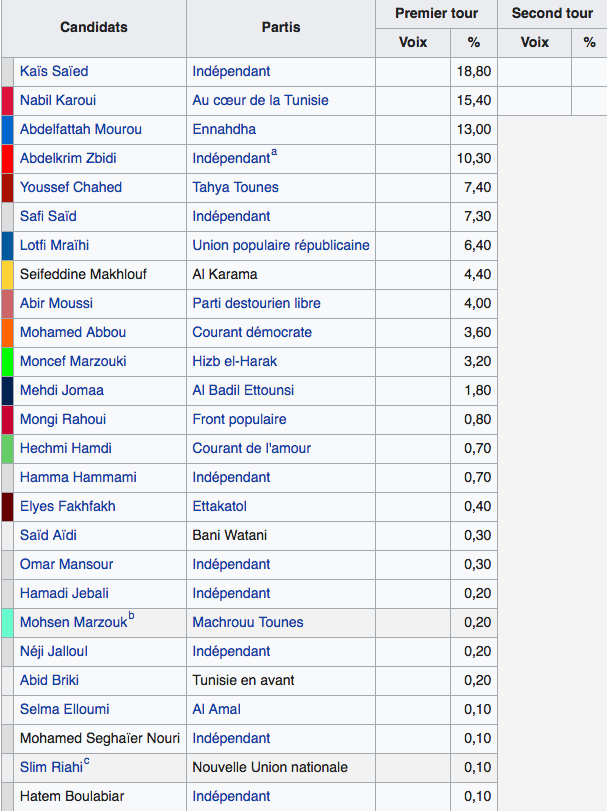Screen dimensions: 607x811
Task: Open the Machrouu Tounes link
Action: click(x=248, y=622)
